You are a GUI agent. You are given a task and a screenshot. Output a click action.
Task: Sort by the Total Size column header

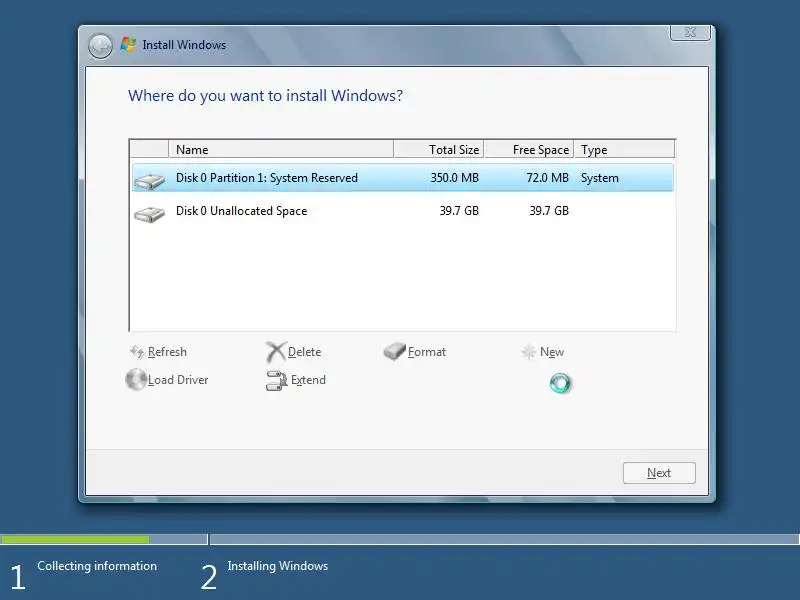pos(439,149)
